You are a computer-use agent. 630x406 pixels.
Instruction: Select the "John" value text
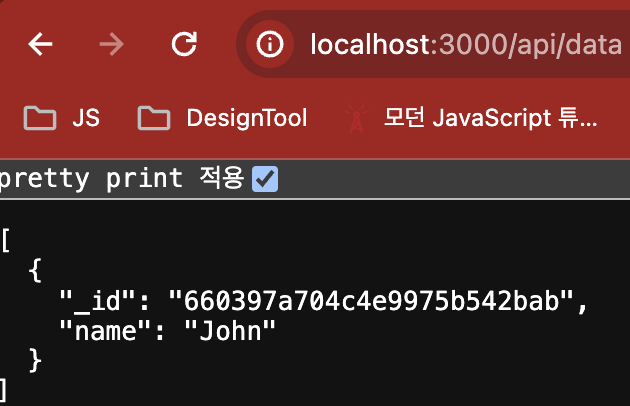coord(230,331)
